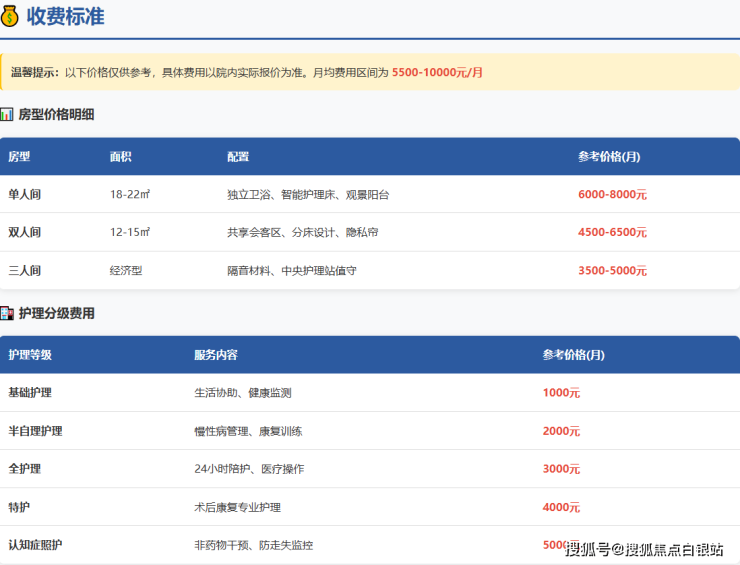Screen dimensions: 740x565
Task: Click the 面积 column header
Action: tap(121, 157)
